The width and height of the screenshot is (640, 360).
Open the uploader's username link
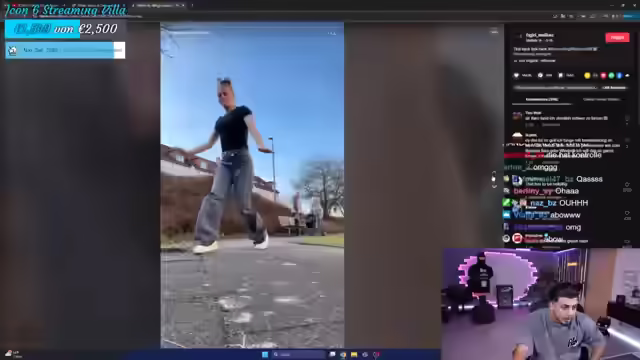pyautogui.click(x=540, y=35)
